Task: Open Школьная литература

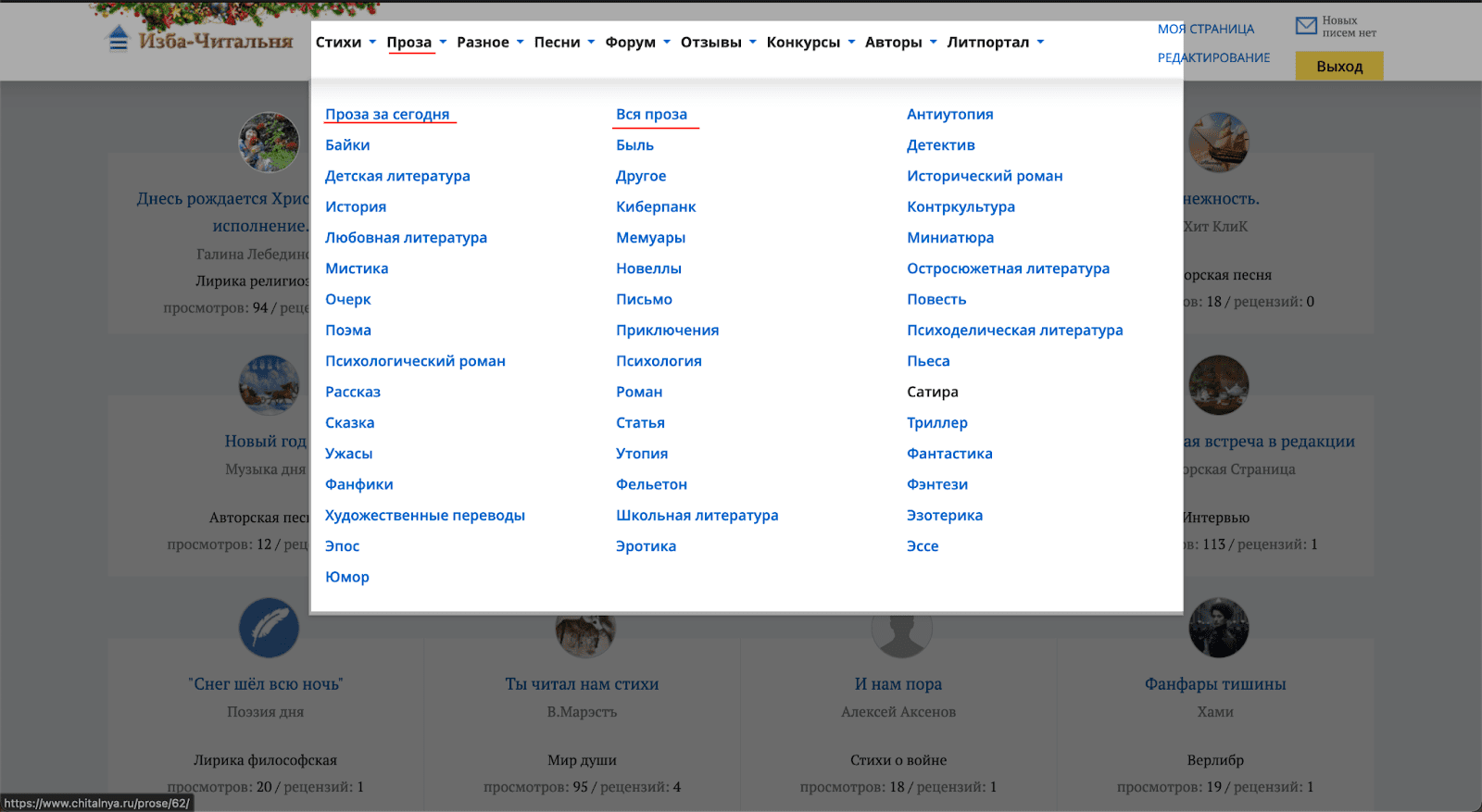Action: tap(697, 516)
